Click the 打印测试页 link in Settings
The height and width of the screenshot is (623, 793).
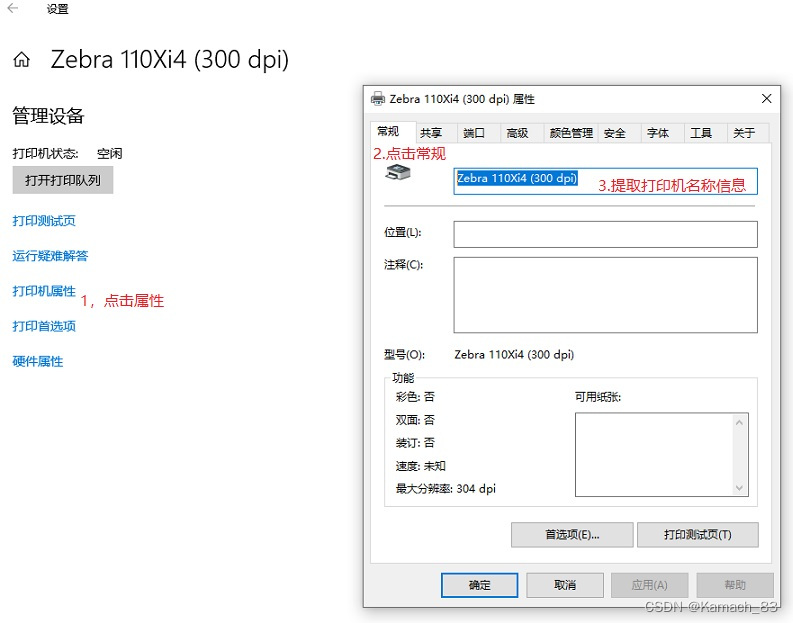tap(44, 220)
